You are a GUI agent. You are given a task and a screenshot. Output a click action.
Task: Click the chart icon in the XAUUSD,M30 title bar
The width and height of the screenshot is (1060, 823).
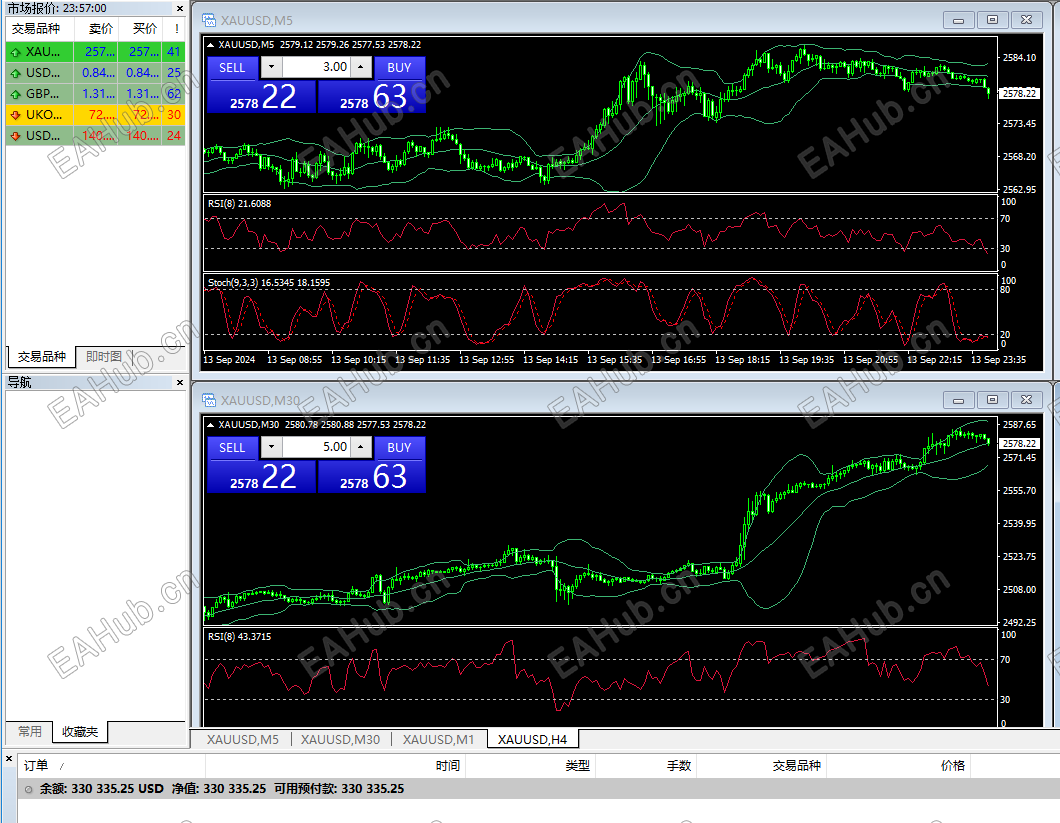209,400
